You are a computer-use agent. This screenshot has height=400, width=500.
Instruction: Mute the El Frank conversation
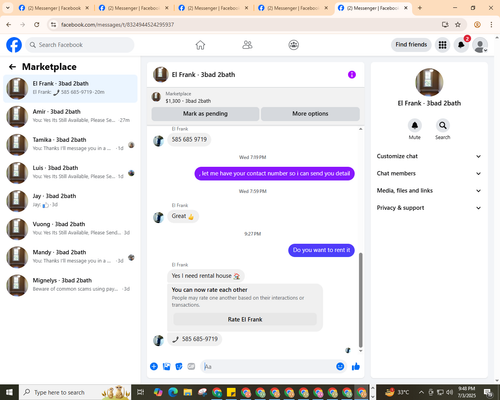click(x=415, y=126)
